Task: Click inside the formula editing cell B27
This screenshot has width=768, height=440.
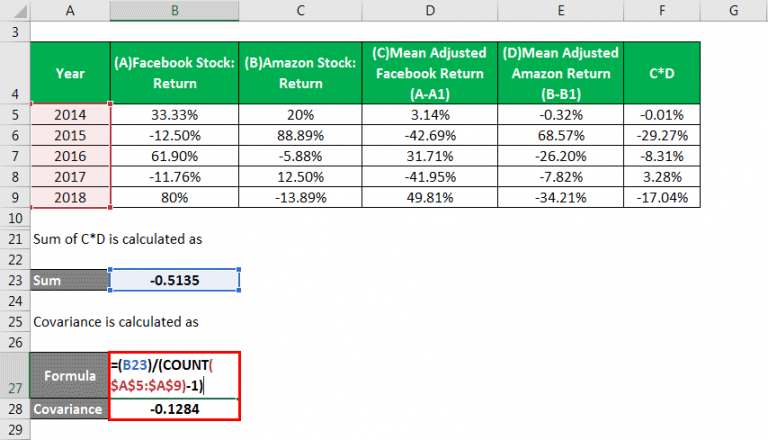Action: (174, 375)
